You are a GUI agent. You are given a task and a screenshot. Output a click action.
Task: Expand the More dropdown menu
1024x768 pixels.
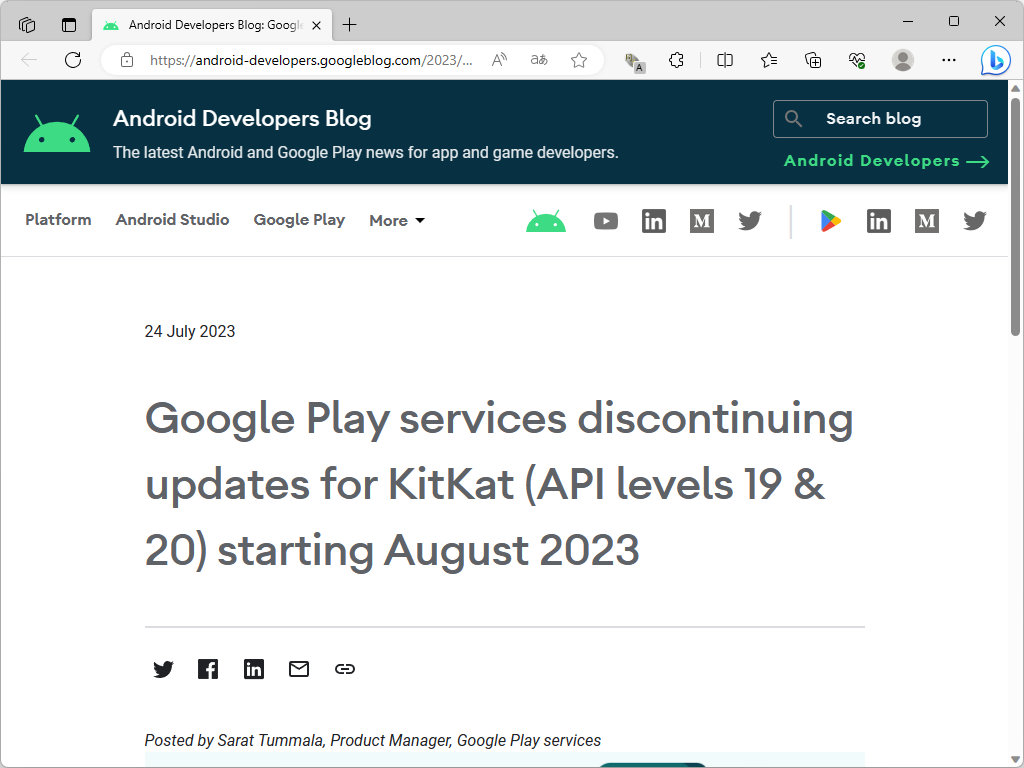[x=397, y=221]
